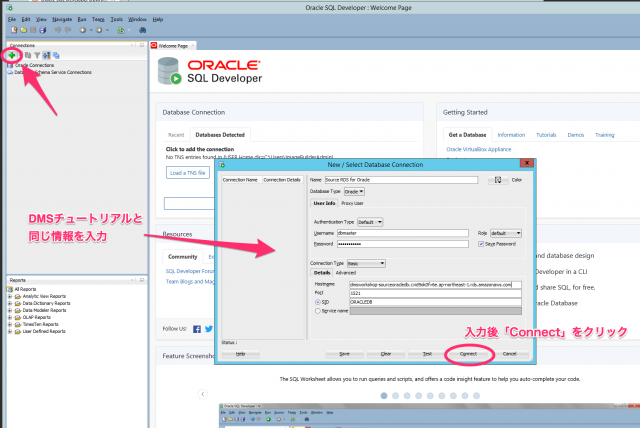
Task: Click the Connect button in dialog
Action: (468, 354)
